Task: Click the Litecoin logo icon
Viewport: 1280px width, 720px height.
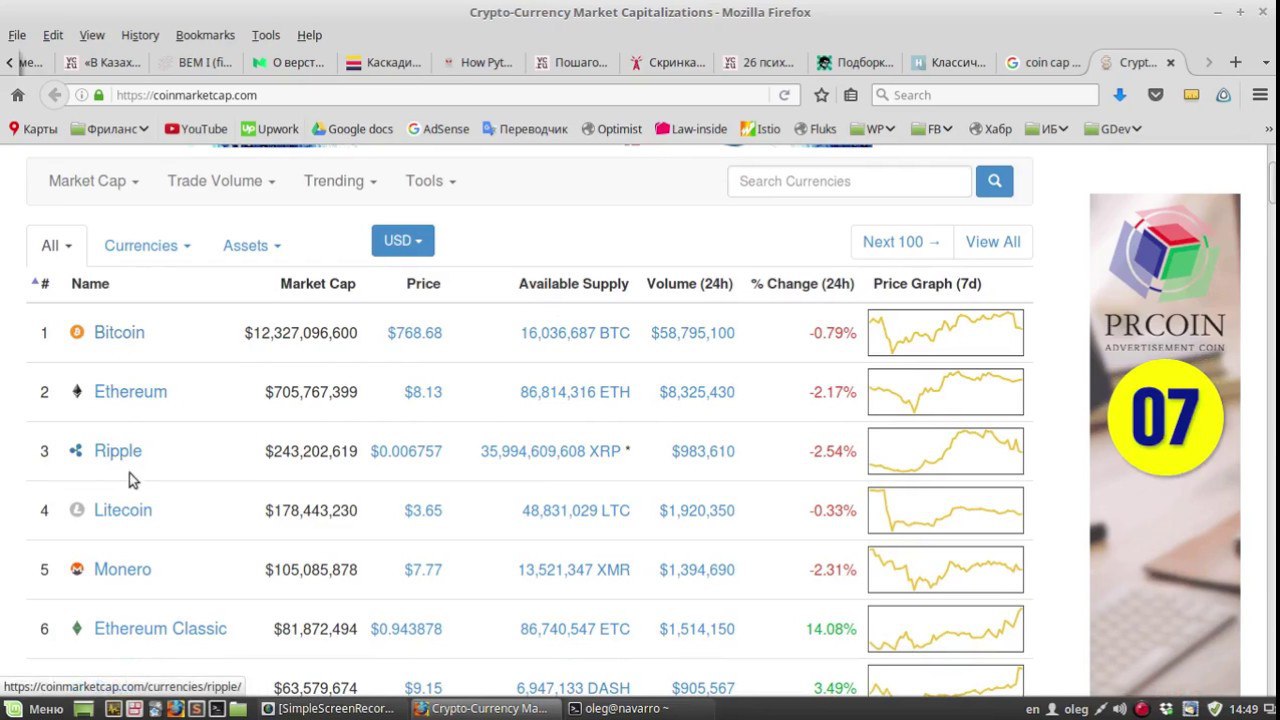Action: [77, 510]
